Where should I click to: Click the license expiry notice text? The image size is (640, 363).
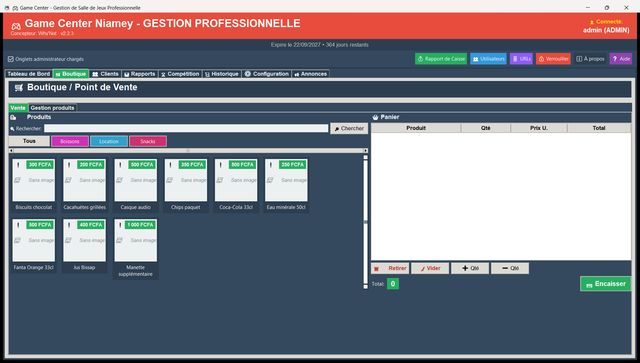coord(320,45)
